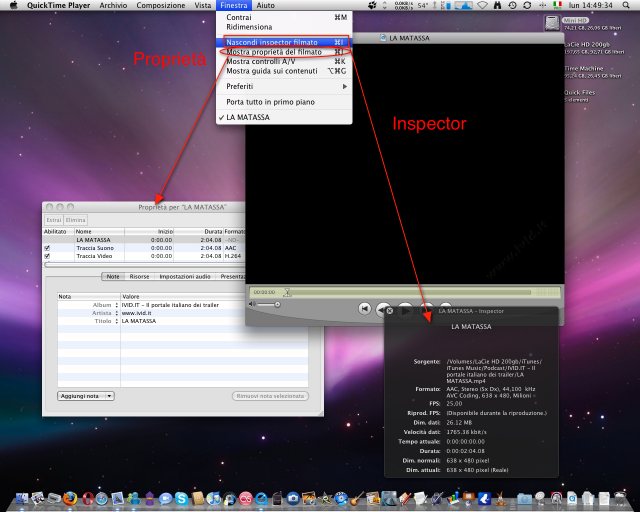Click the QuickTime document icon in title bar
This screenshot has width=640, height=512.
pos(383,38)
